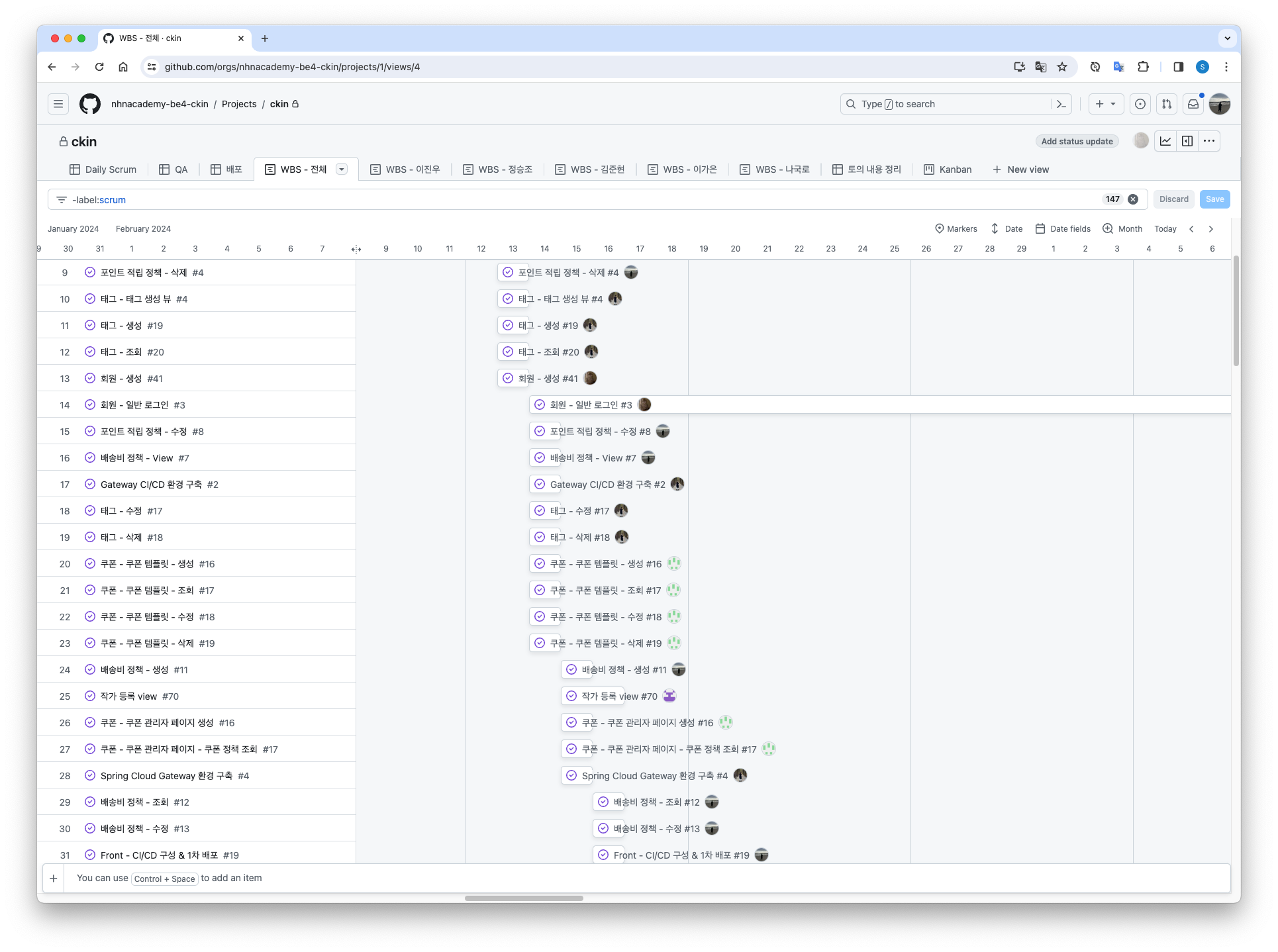Image resolution: width=1278 pixels, height=952 pixels.
Task: Click the Save button
Action: [x=1214, y=199]
